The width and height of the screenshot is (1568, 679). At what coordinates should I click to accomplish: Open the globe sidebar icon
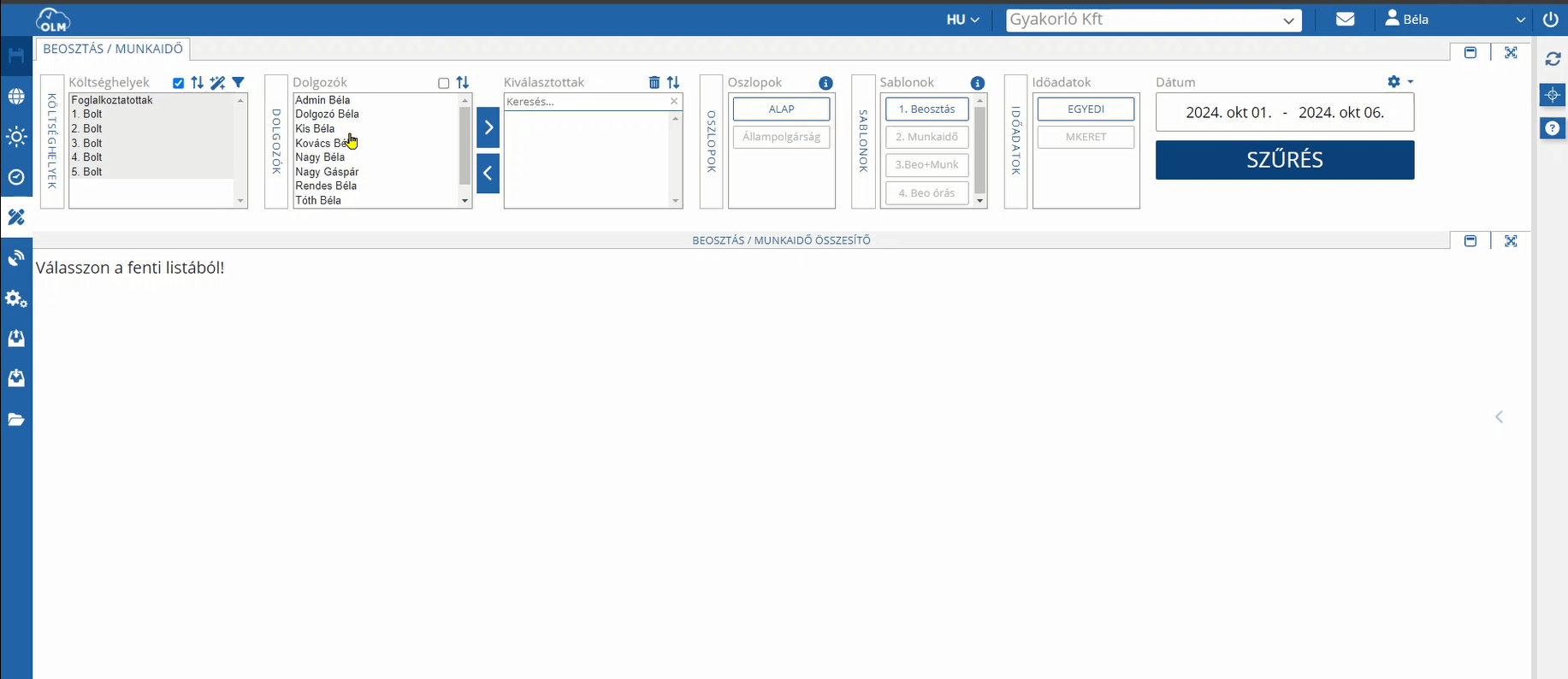tap(16, 97)
